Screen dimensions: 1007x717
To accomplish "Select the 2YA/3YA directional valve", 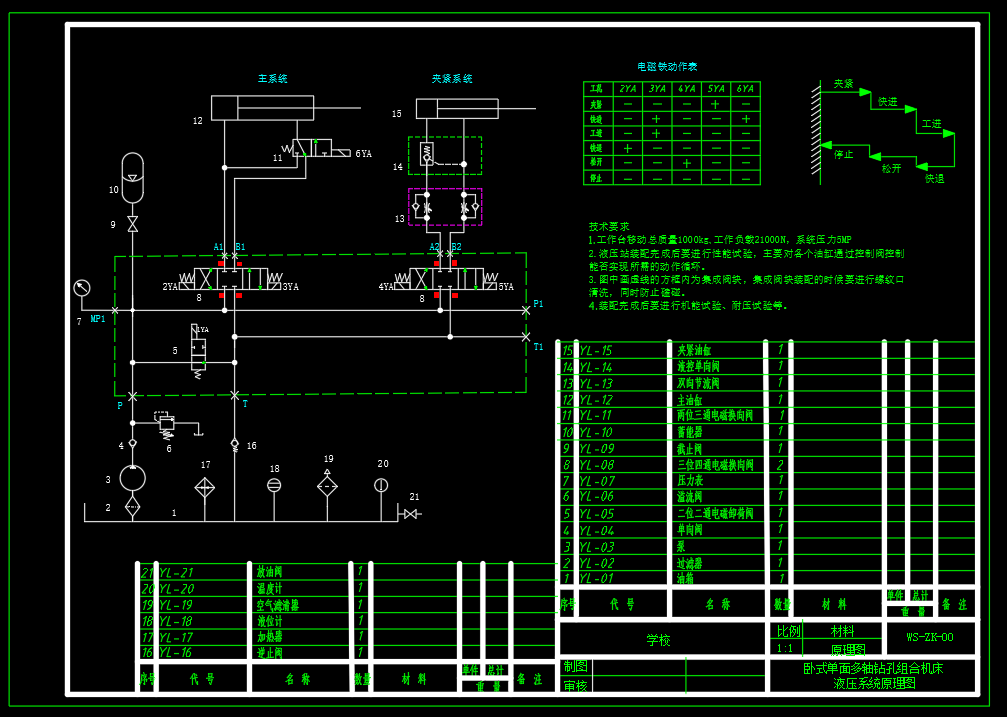I will 231,279.
